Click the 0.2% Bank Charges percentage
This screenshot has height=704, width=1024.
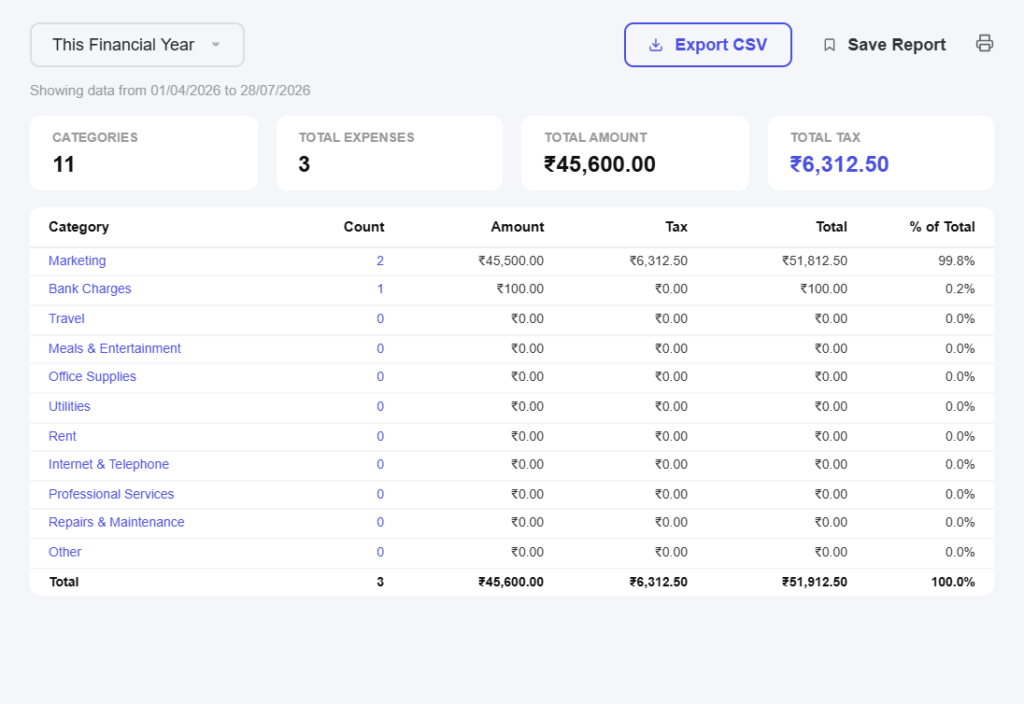point(959,289)
